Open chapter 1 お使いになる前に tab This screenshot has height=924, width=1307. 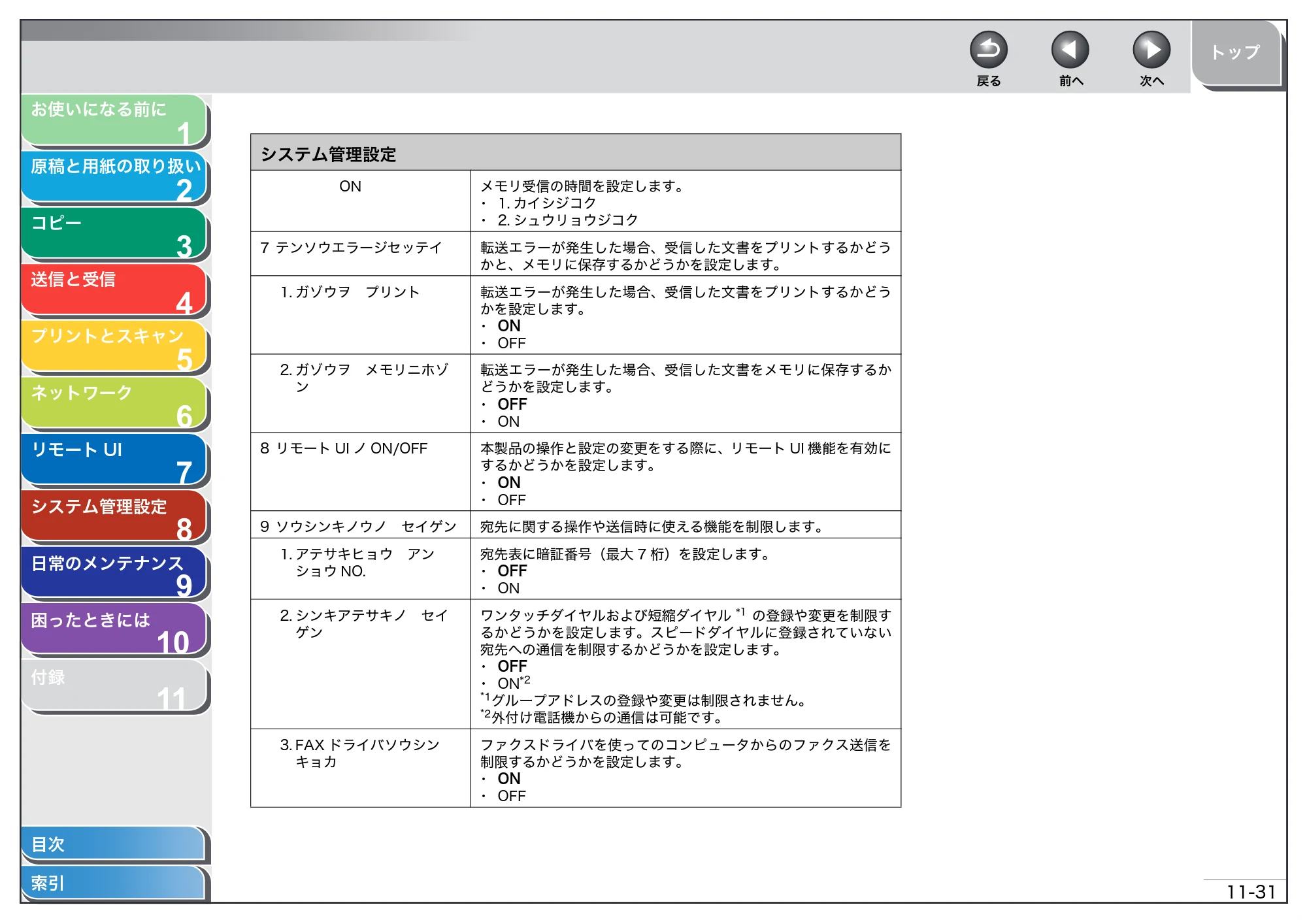point(114,120)
